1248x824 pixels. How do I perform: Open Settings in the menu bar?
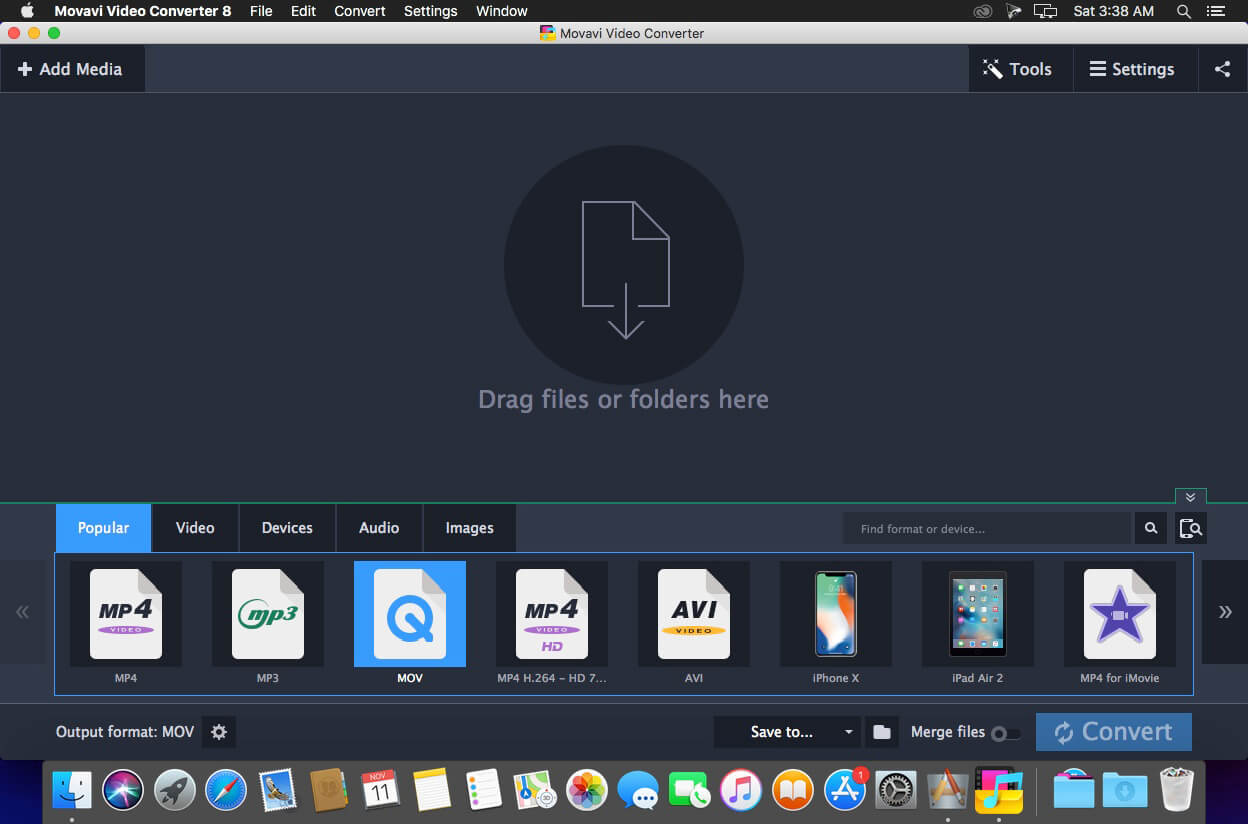431,11
